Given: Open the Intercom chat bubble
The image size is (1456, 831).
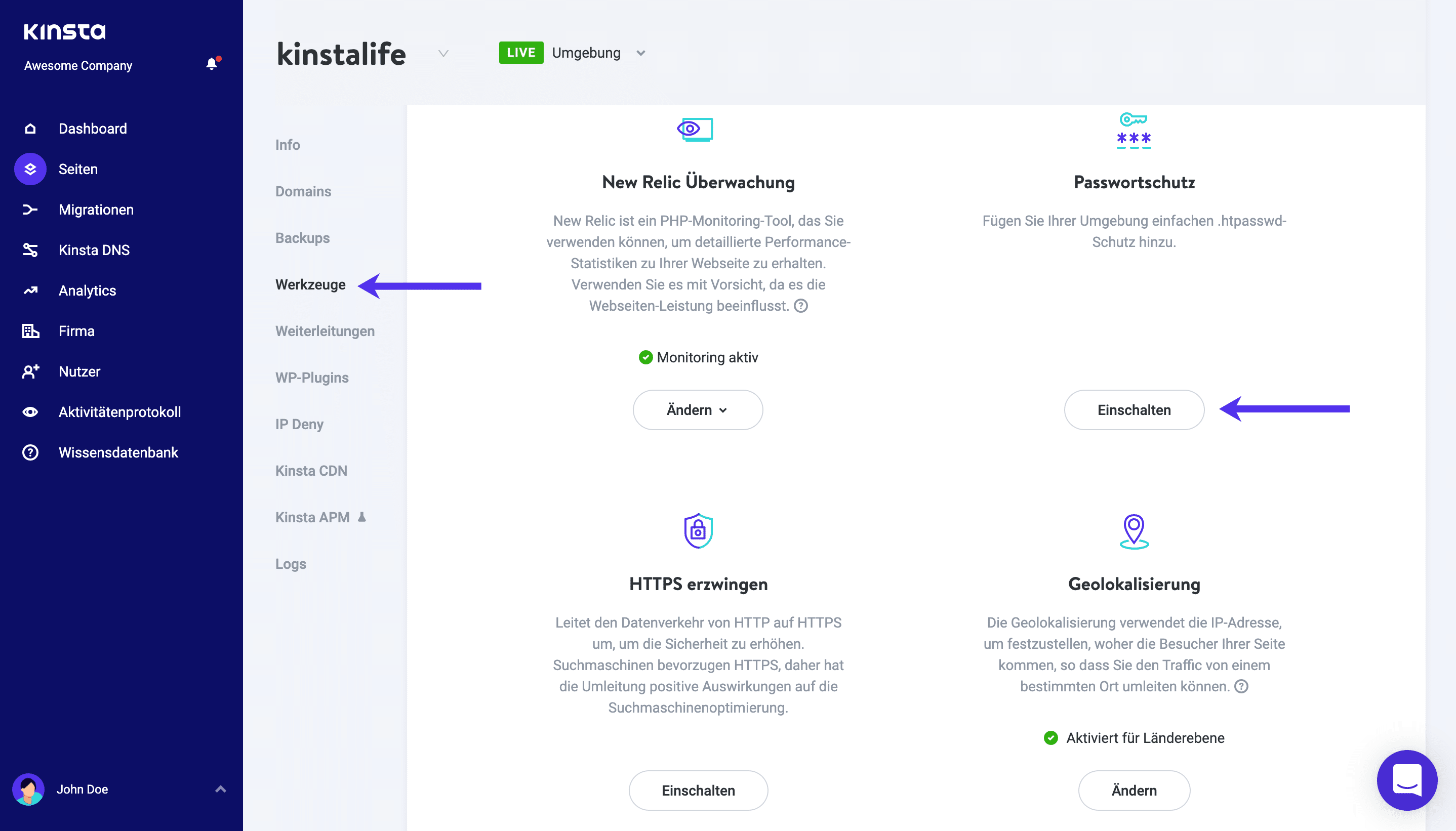Looking at the screenshot, I should (1406, 780).
